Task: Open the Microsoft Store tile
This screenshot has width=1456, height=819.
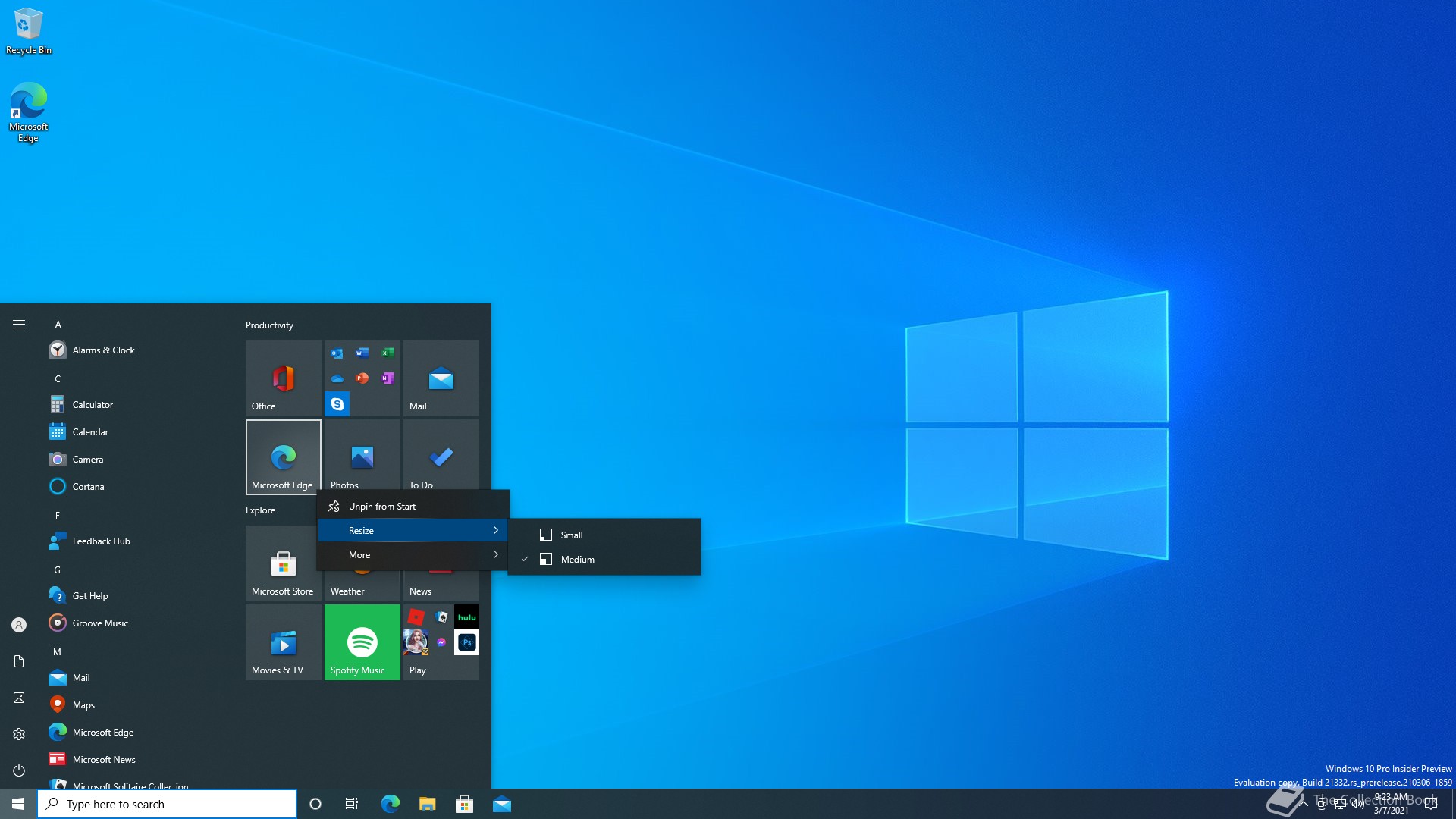Action: [x=284, y=563]
